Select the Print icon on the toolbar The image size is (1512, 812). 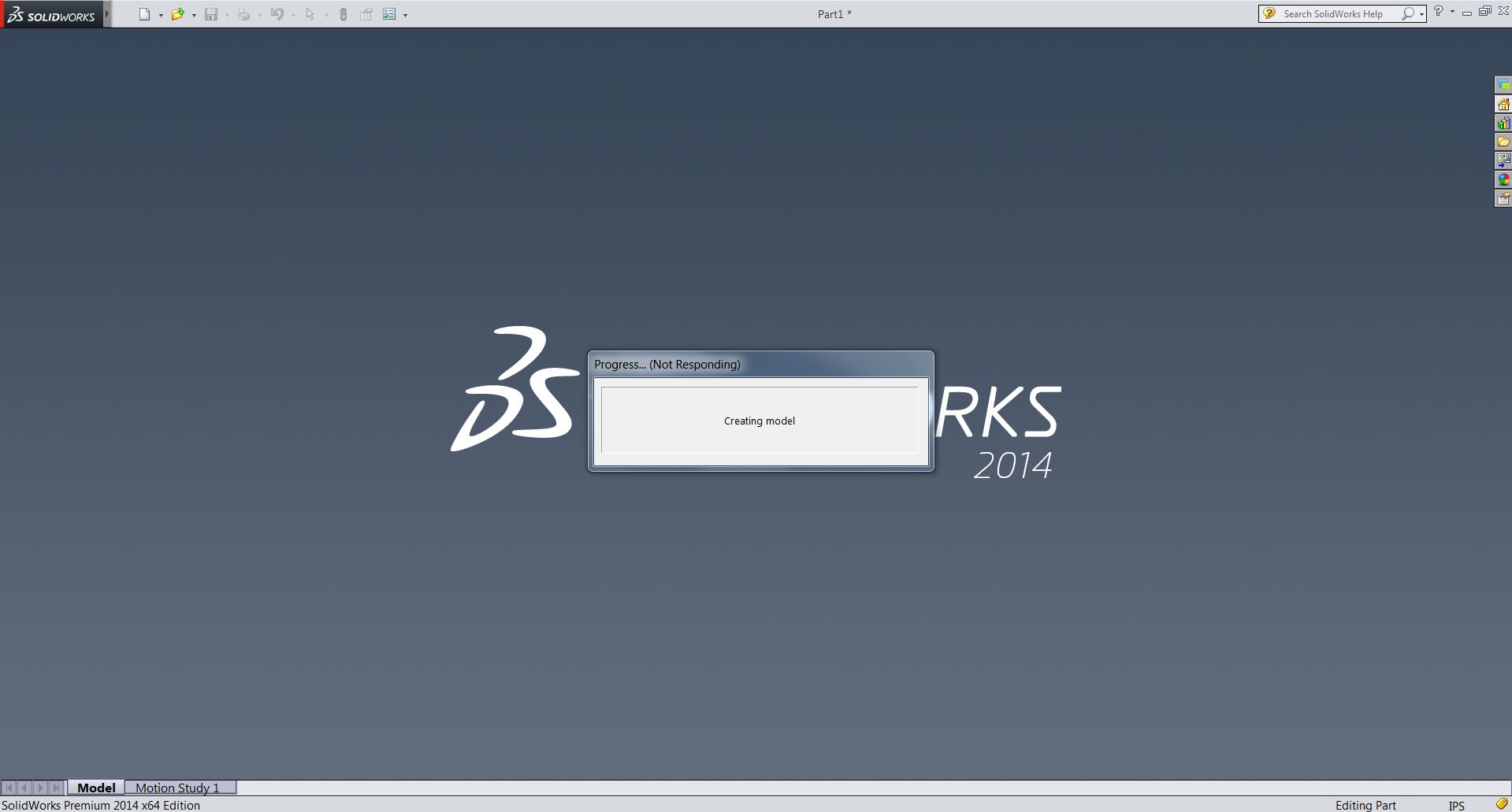(x=243, y=13)
